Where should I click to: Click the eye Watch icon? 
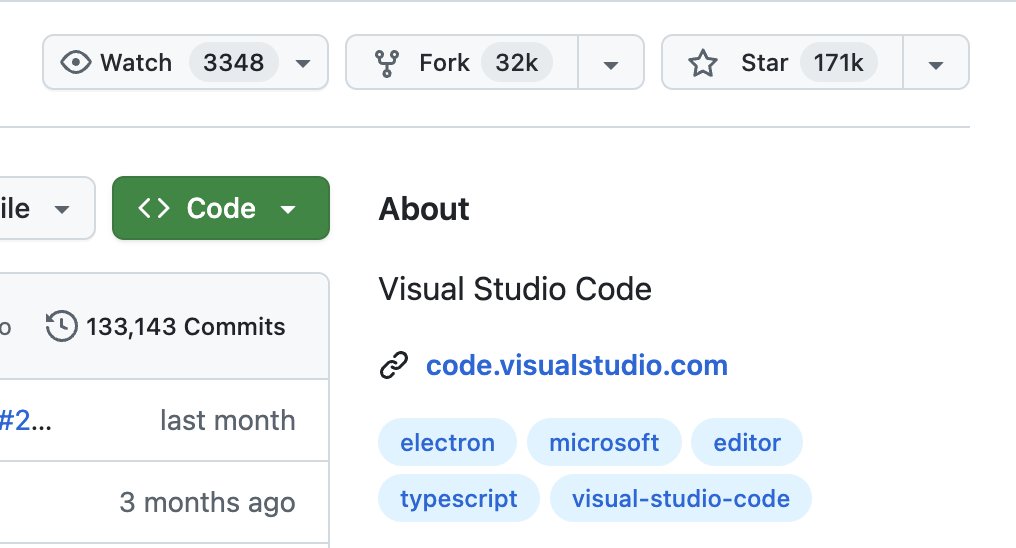[75, 63]
